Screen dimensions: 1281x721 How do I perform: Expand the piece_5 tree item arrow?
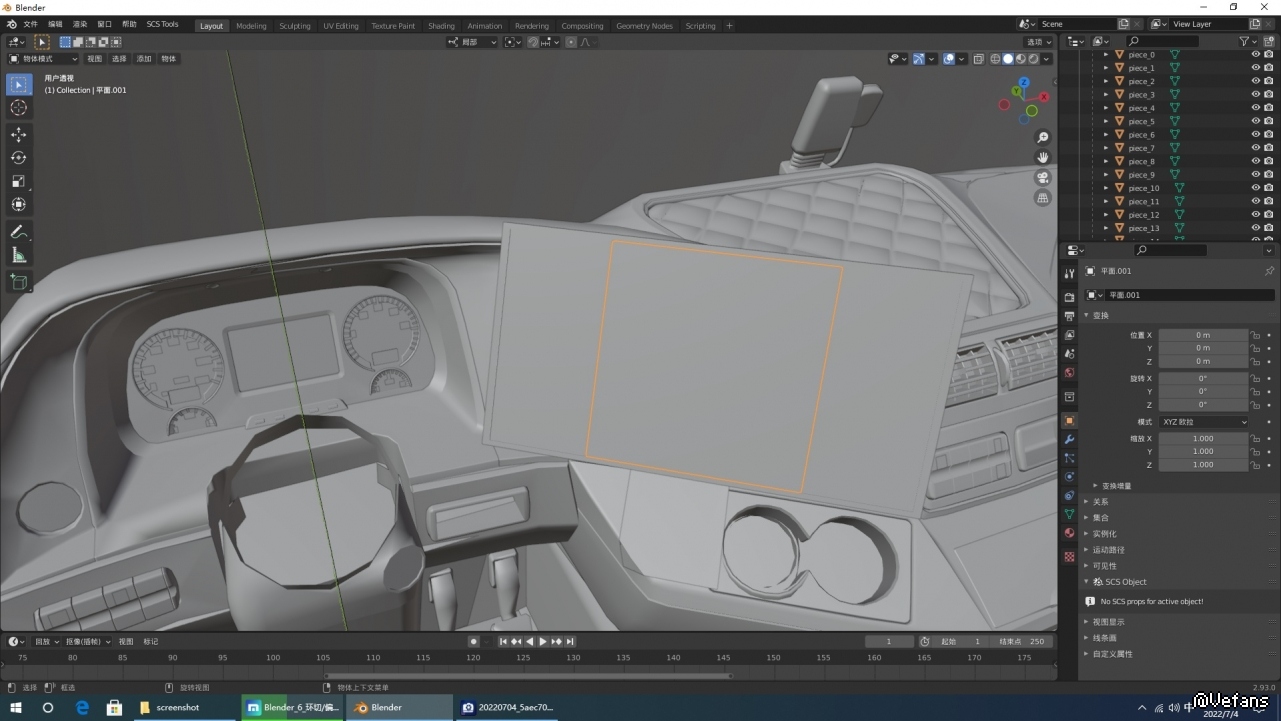coord(1106,122)
